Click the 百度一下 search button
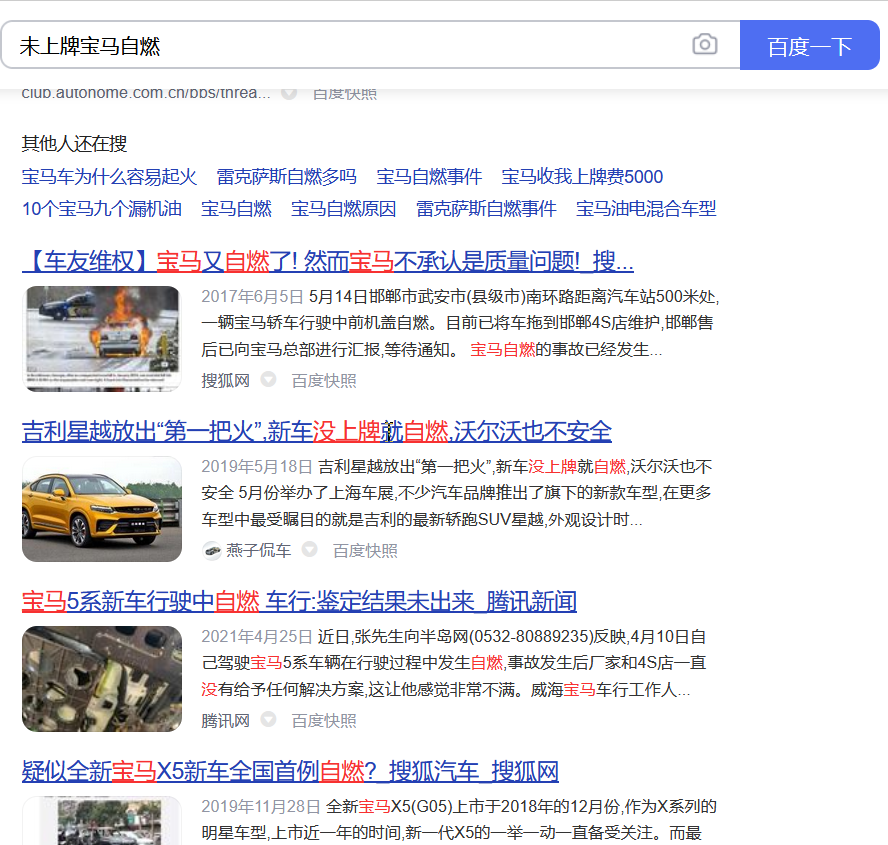The width and height of the screenshot is (888, 845). (x=809, y=45)
